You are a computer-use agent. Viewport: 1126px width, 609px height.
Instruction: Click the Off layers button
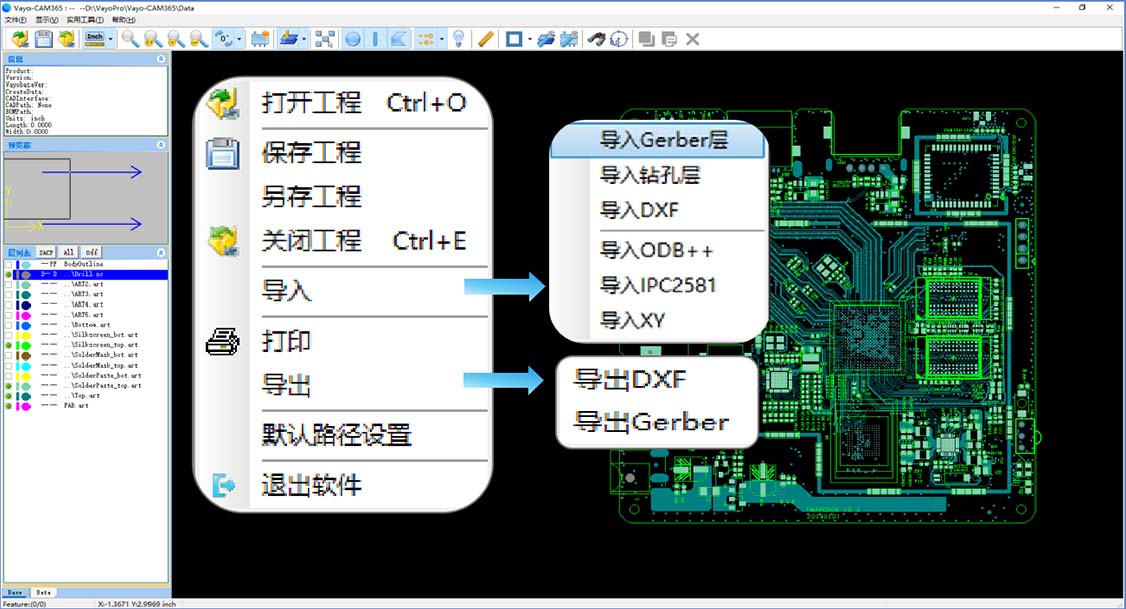coord(91,252)
